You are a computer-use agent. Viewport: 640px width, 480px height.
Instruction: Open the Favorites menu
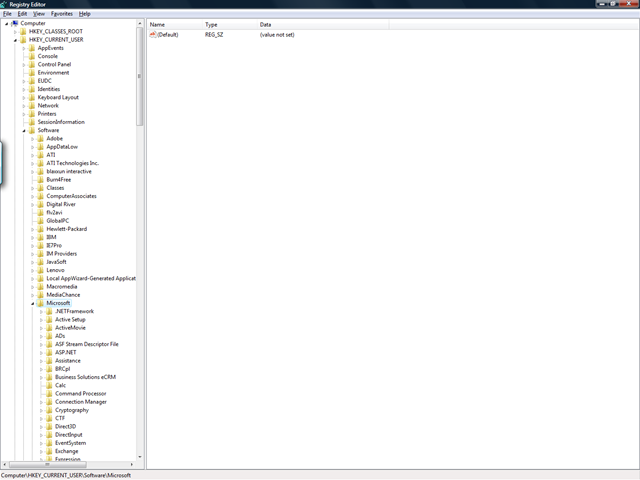click(62, 13)
